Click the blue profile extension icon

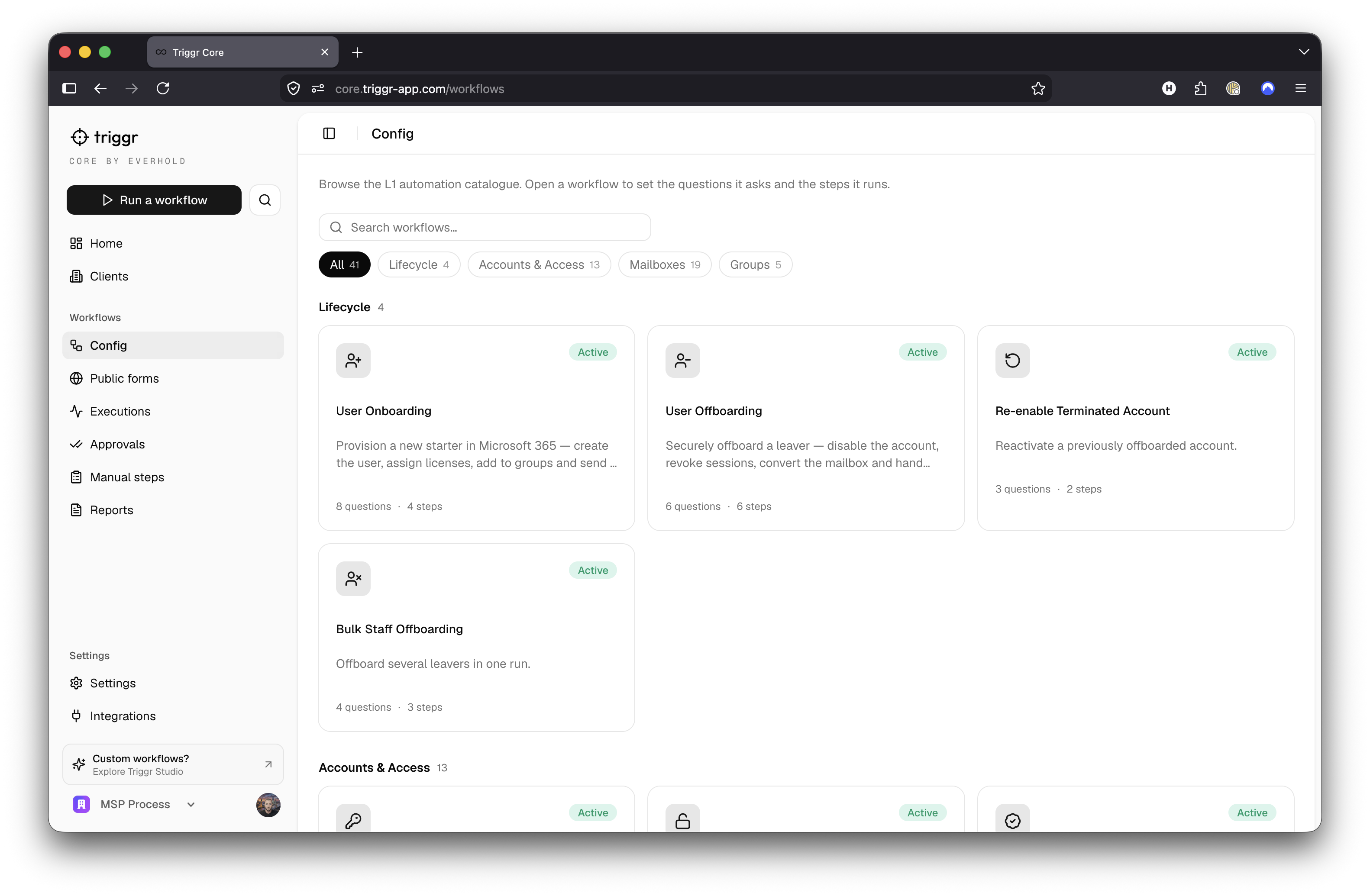(1267, 89)
